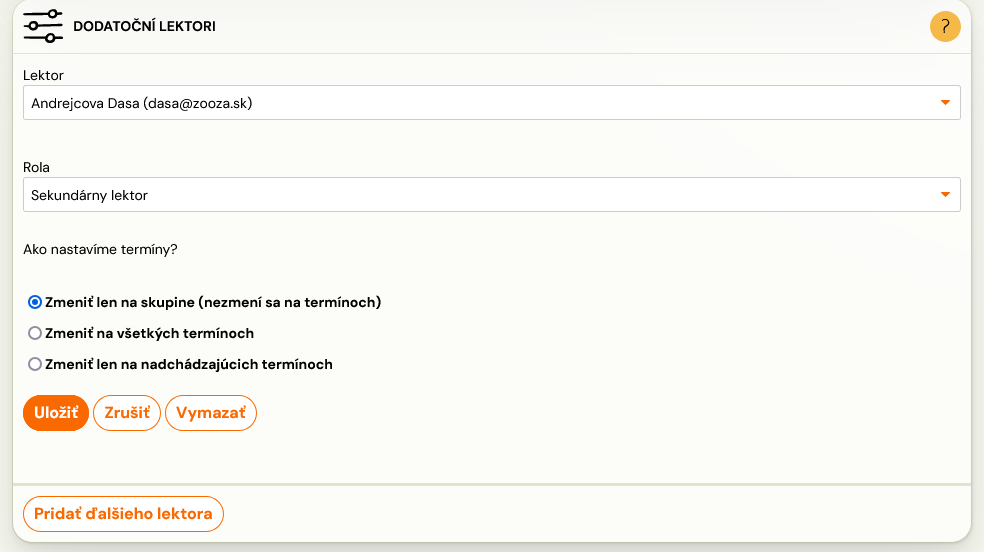
Task: Open the Rola dropdown showing Sekundárny lektor
Action: 491,195
